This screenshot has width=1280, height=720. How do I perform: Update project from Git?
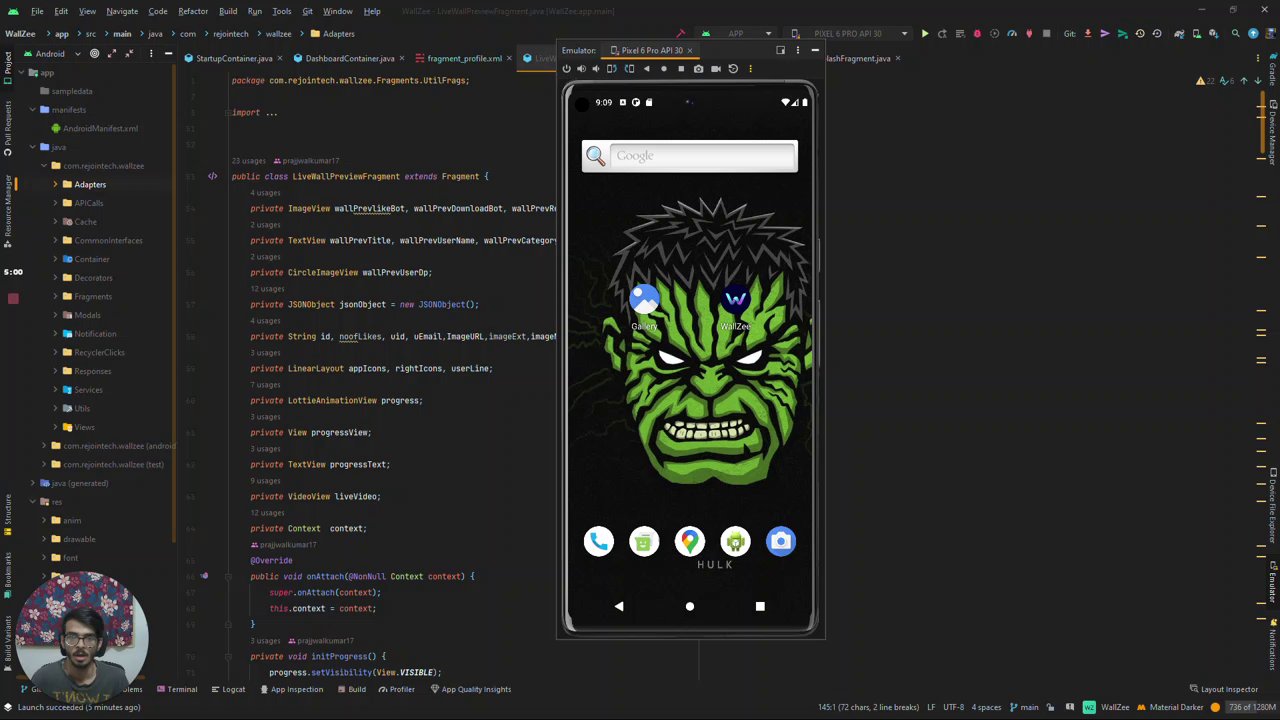coord(1088,34)
